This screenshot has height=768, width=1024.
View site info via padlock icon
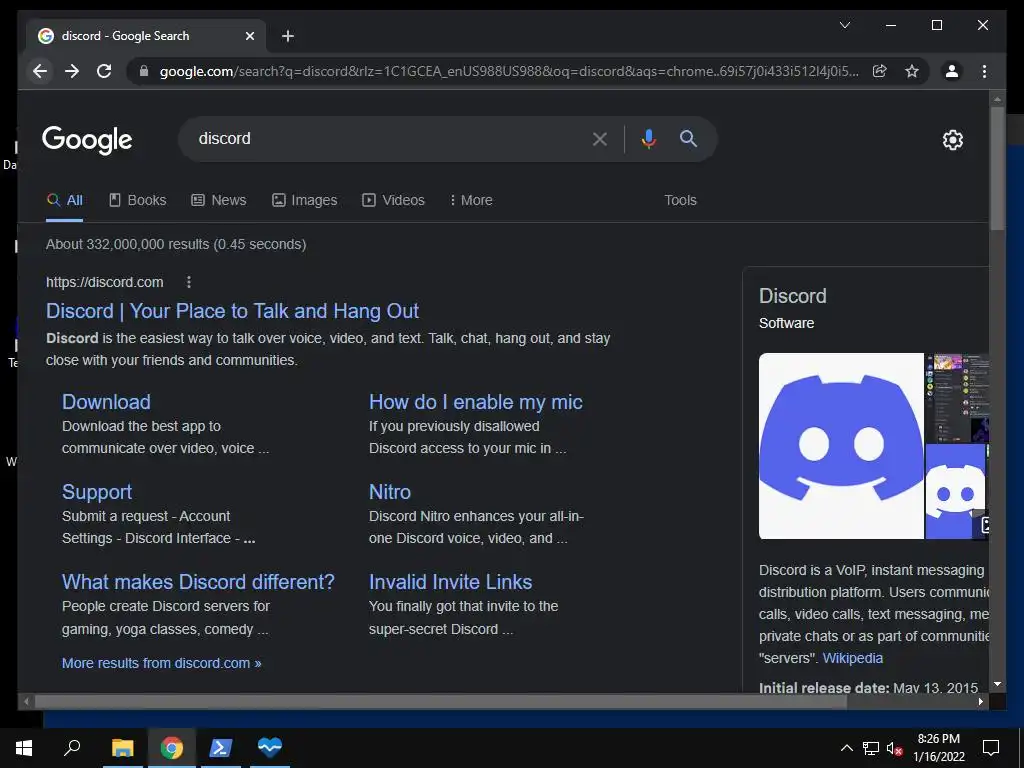pyautogui.click(x=144, y=71)
